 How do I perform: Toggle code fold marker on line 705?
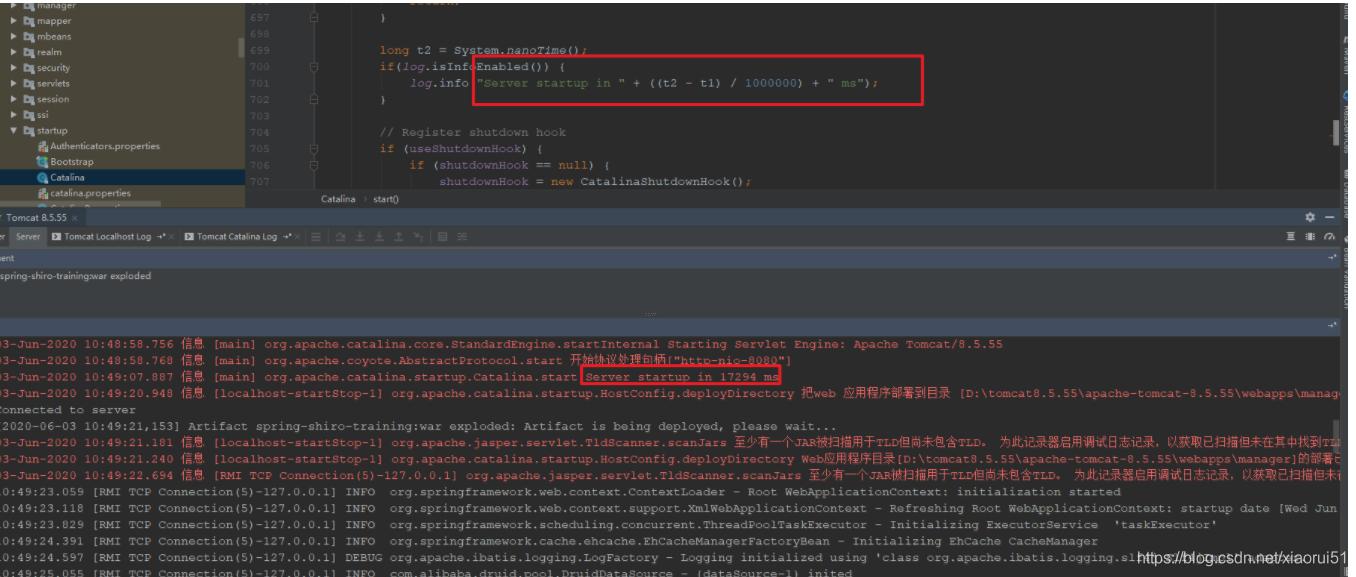pos(314,148)
